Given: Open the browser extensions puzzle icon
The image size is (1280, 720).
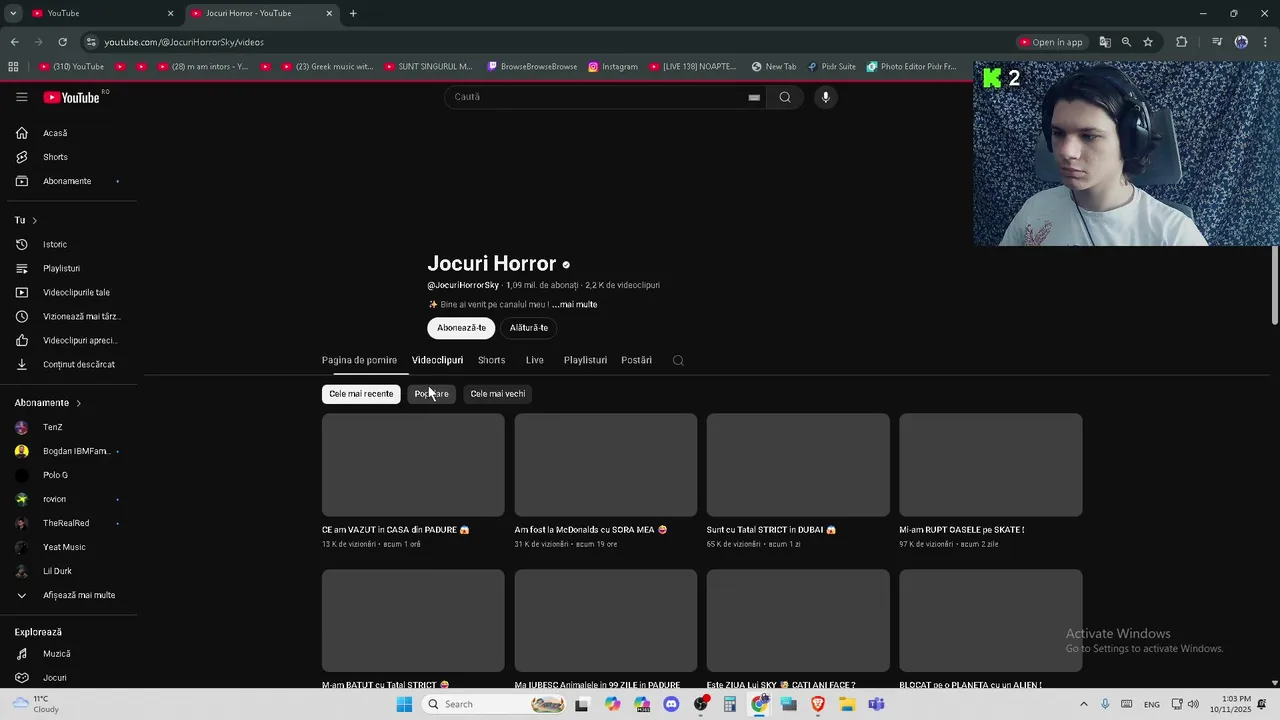Looking at the screenshot, I should pos(1181,42).
